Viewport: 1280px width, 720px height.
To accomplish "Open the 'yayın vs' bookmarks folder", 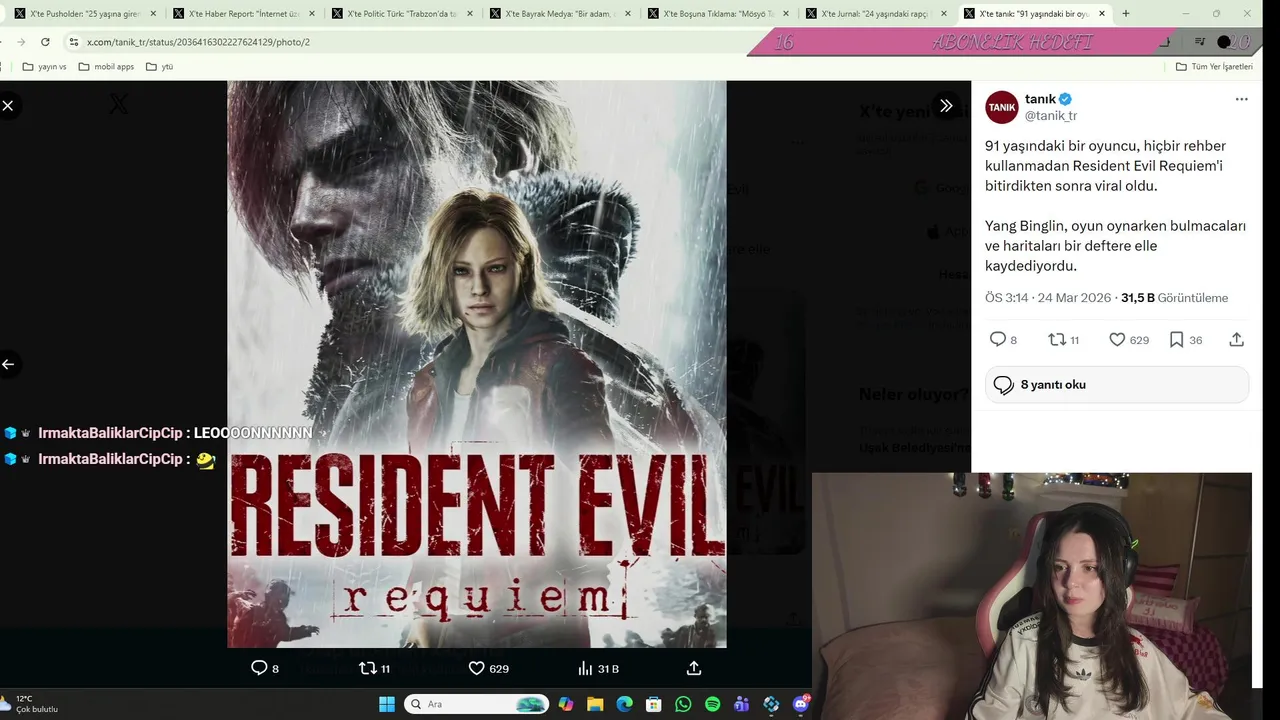I will 44,66.
